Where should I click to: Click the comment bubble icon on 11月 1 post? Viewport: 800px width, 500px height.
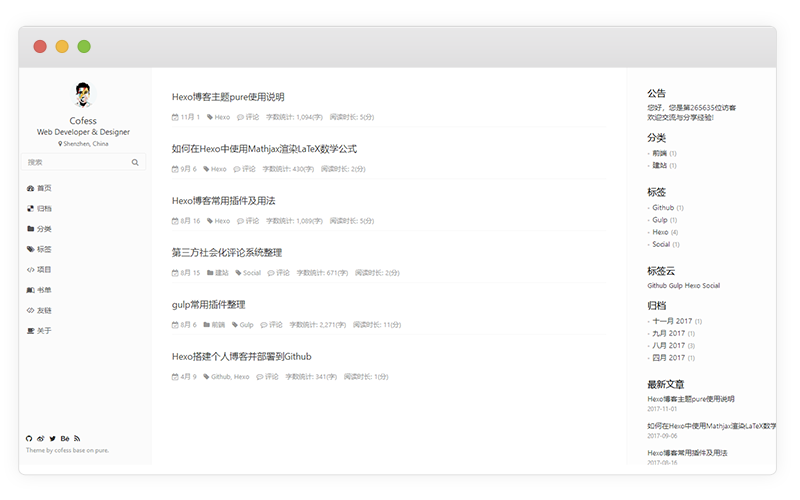click(x=240, y=117)
